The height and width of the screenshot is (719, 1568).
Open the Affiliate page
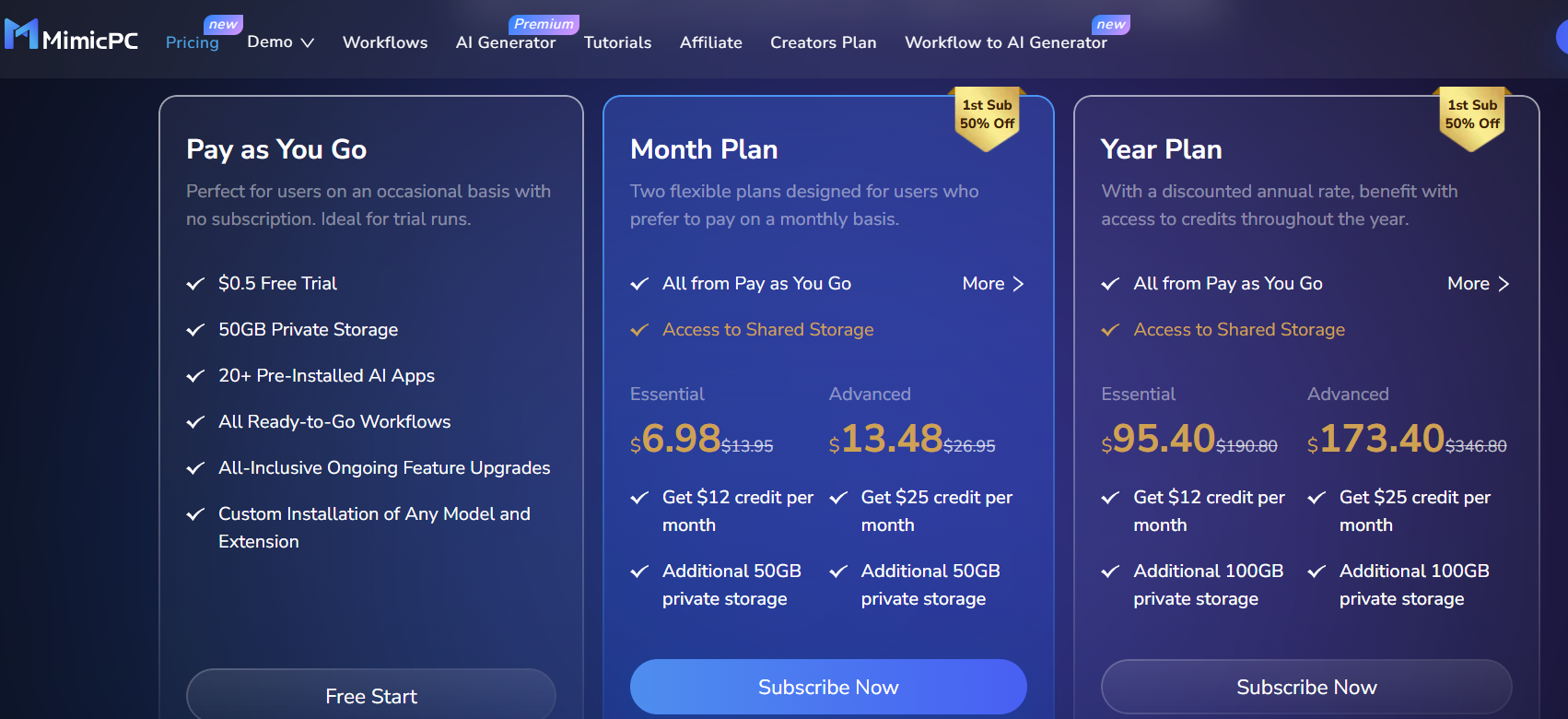point(710,42)
